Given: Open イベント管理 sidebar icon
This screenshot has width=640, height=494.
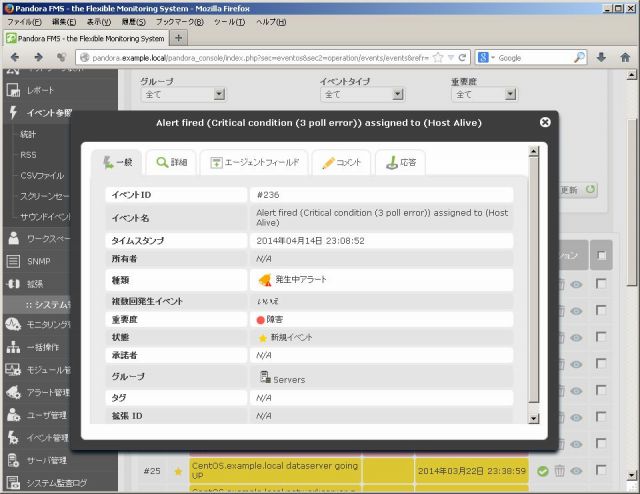Looking at the screenshot, I should [x=13, y=438].
